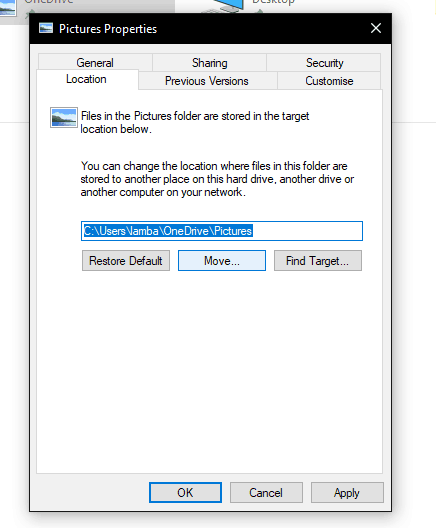Select the Location tab

click(87, 79)
